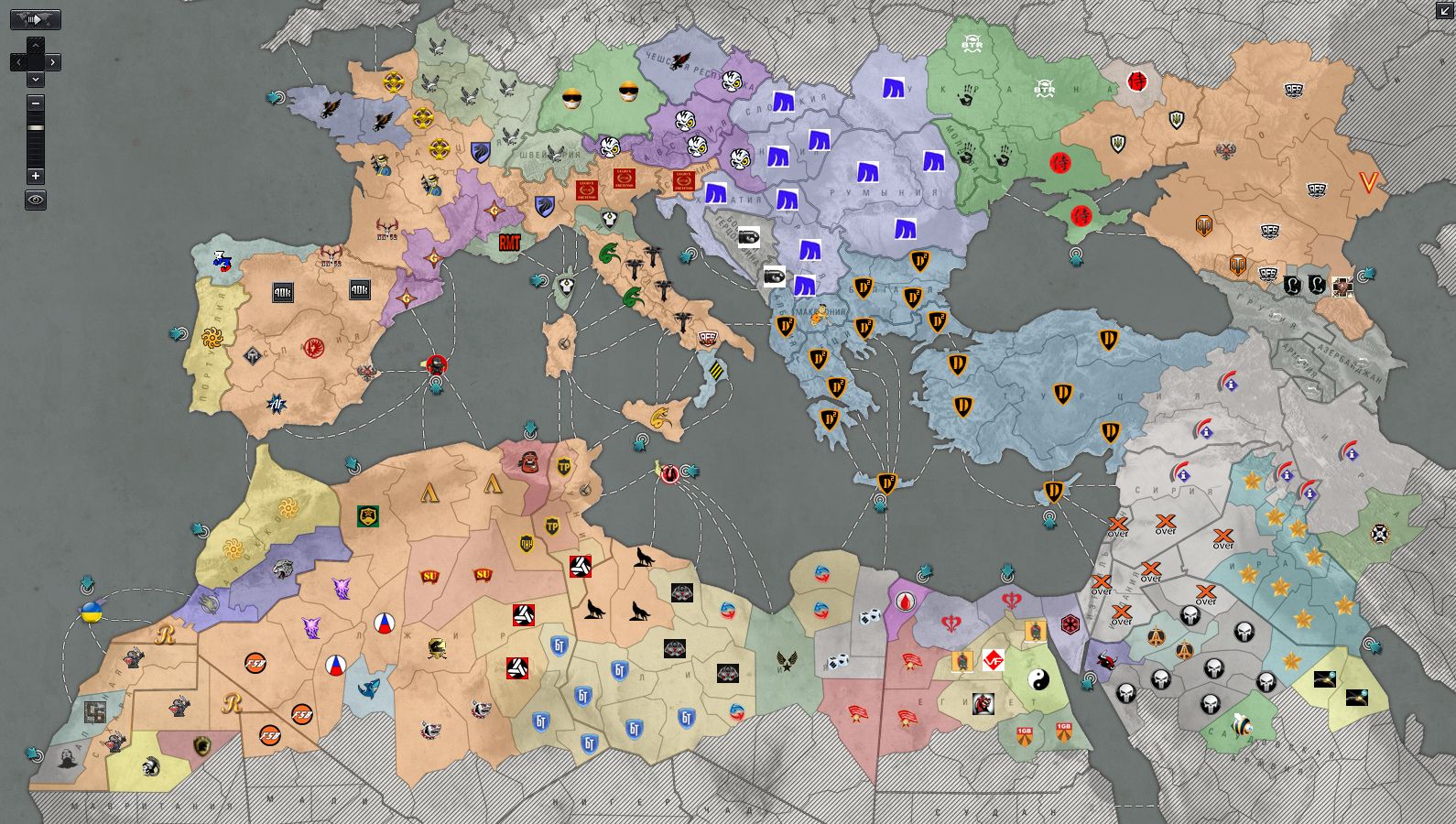The image size is (1456, 824).
Task: Toggle map visibility with the eye button
Action: pyautogui.click(x=36, y=200)
